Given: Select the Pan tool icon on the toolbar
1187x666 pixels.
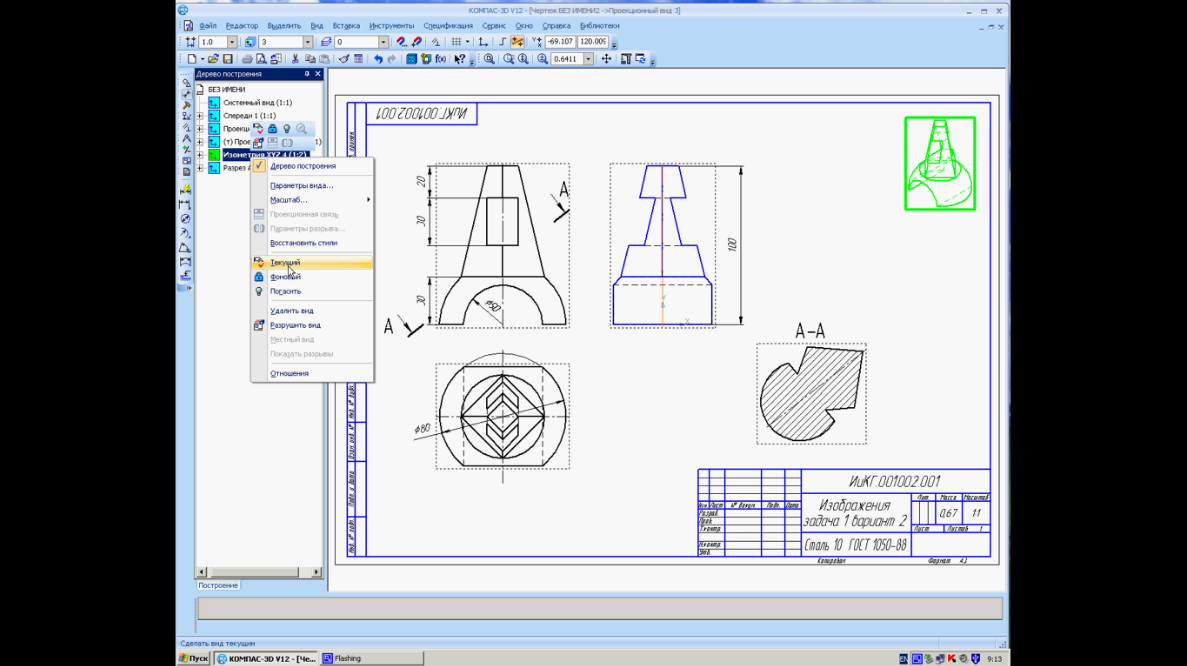Looking at the screenshot, I should click(605, 58).
